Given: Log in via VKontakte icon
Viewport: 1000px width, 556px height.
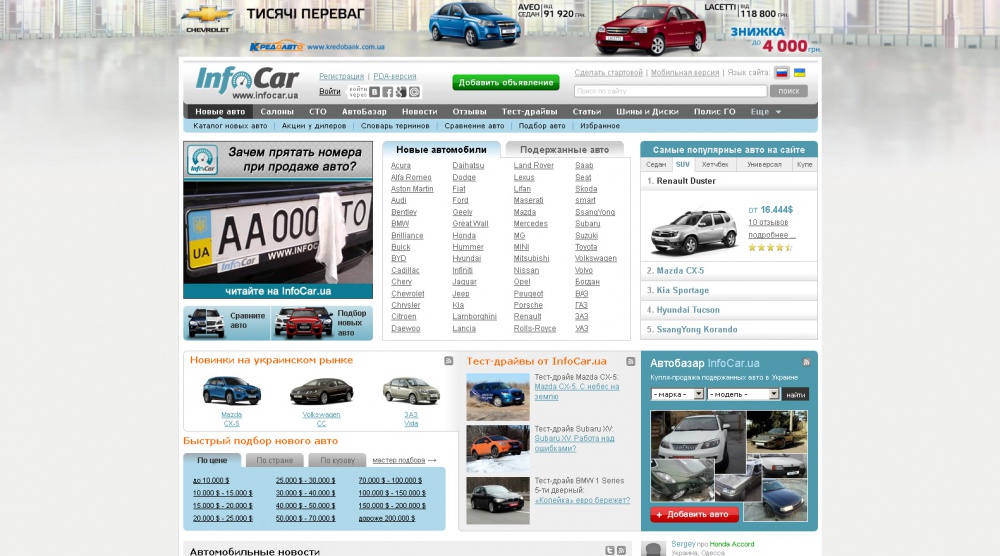Looking at the screenshot, I should (x=375, y=92).
